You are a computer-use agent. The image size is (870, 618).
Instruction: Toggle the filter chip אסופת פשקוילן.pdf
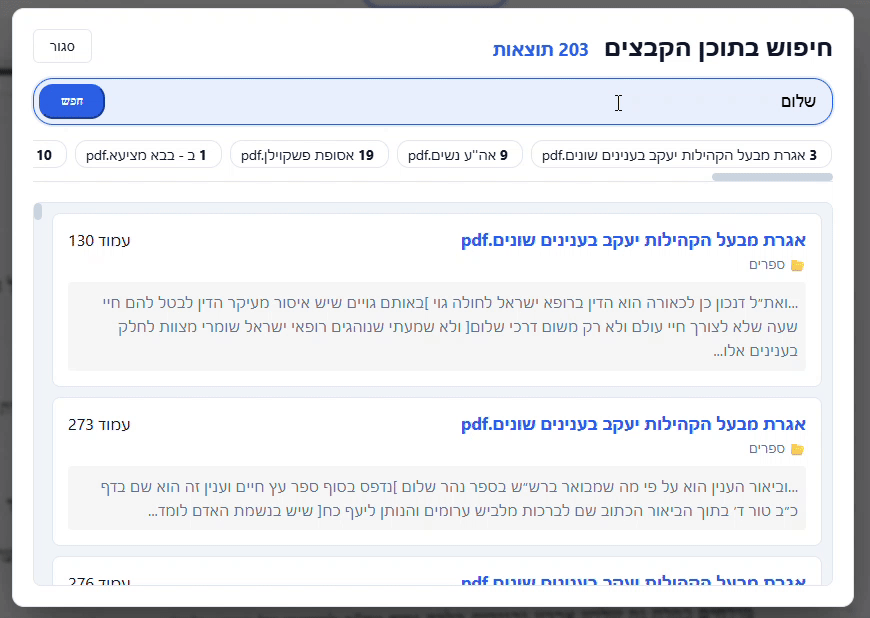tap(309, 155)
